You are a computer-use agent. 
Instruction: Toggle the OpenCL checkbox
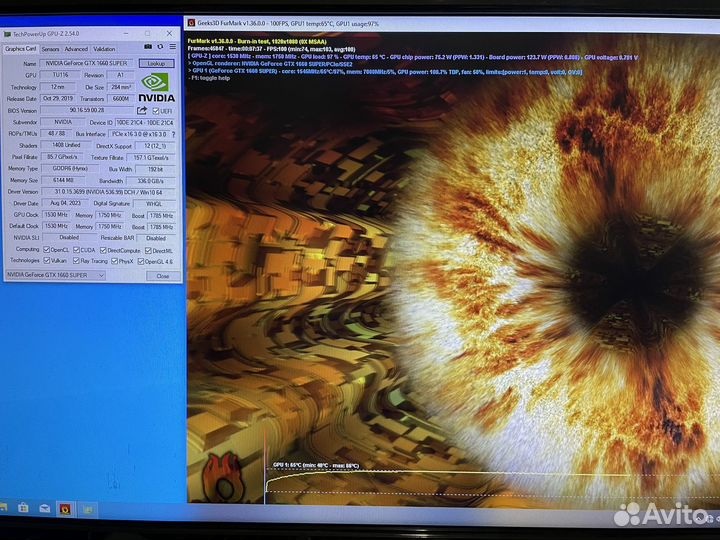coord(46,250)
